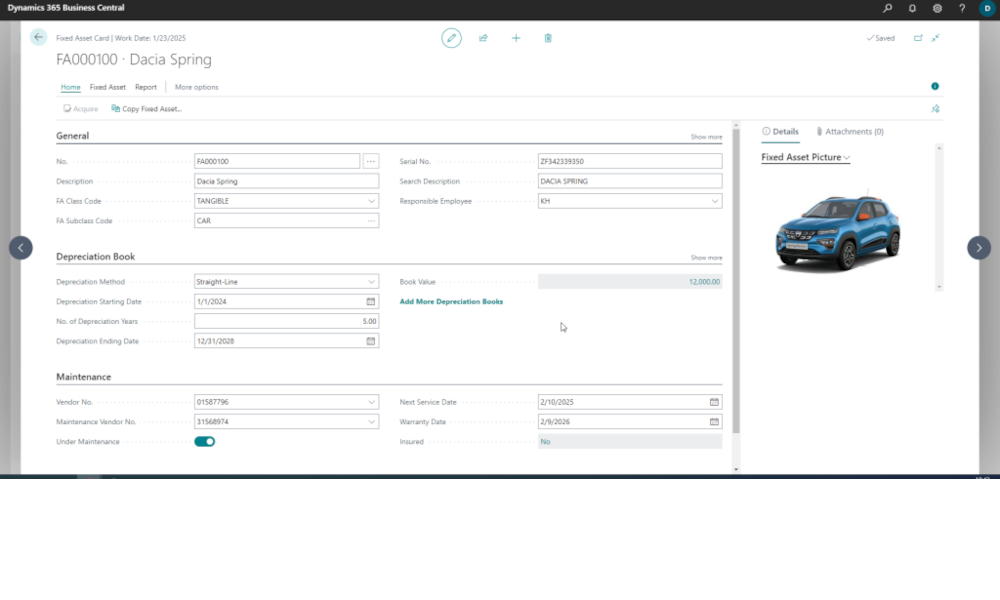Click the No. field assist-edit ellipsis

coord(371,161)
